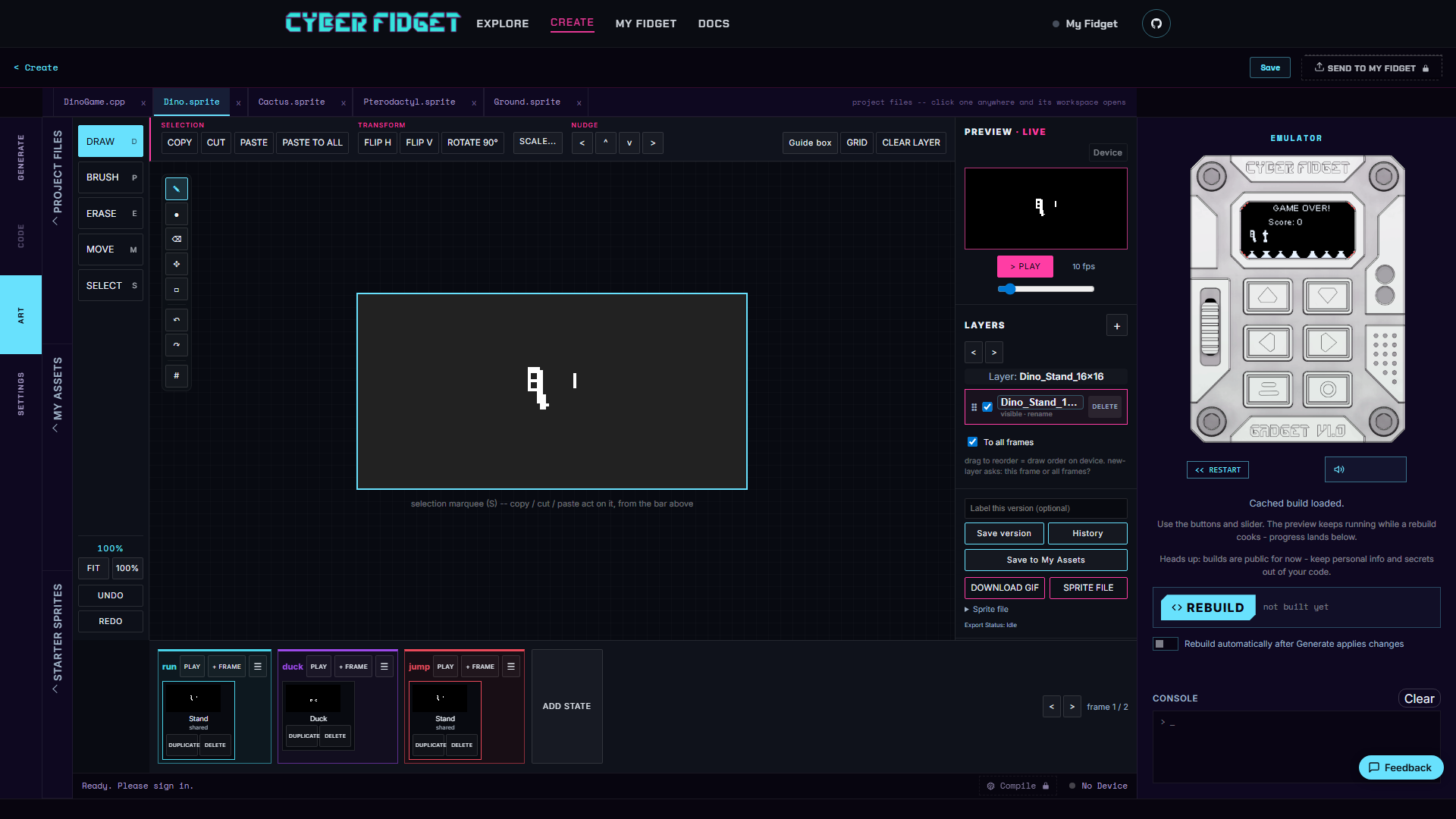
Task: Open the Explore nav item
Action: tap(503, 24)
